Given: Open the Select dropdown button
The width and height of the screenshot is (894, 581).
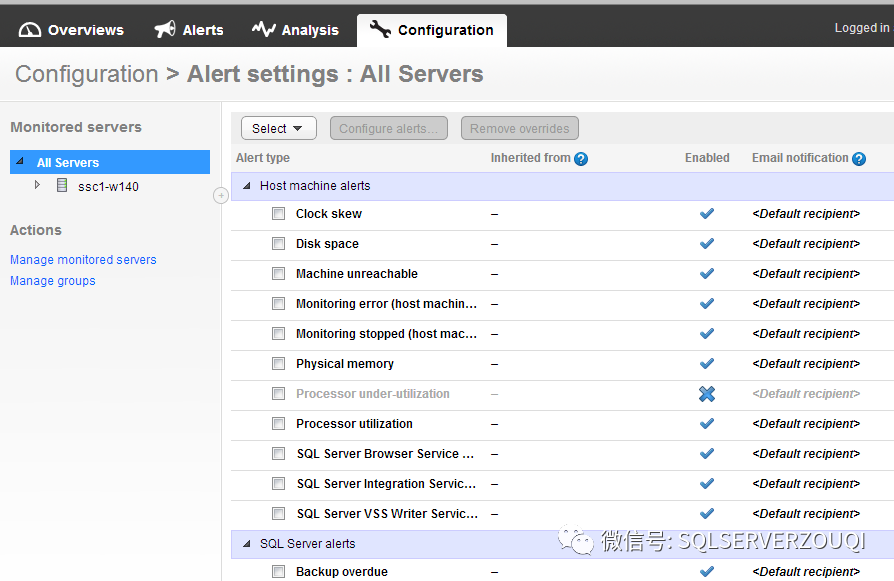Looking at the screenshot, I should [279, 128].
